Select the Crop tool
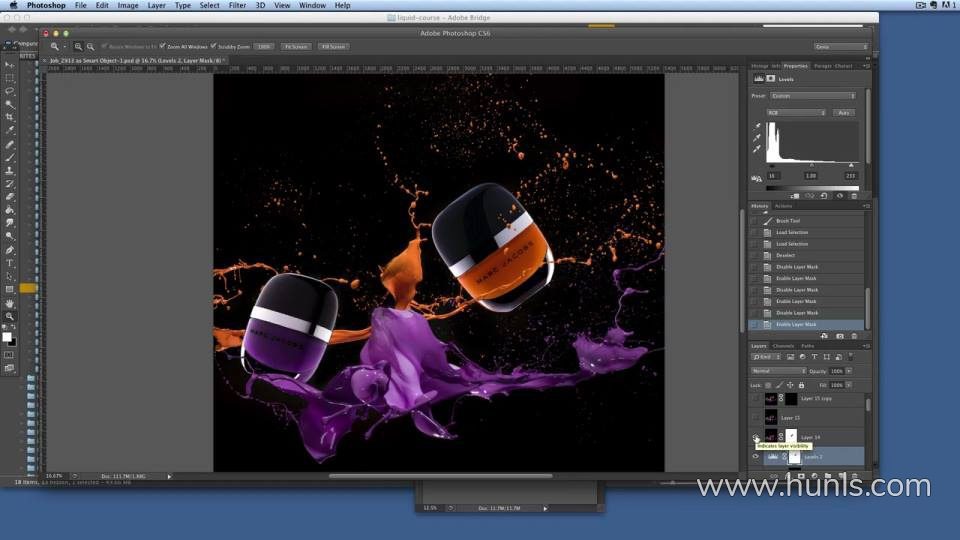The image size is (960, 540). [x=9, y=117]
